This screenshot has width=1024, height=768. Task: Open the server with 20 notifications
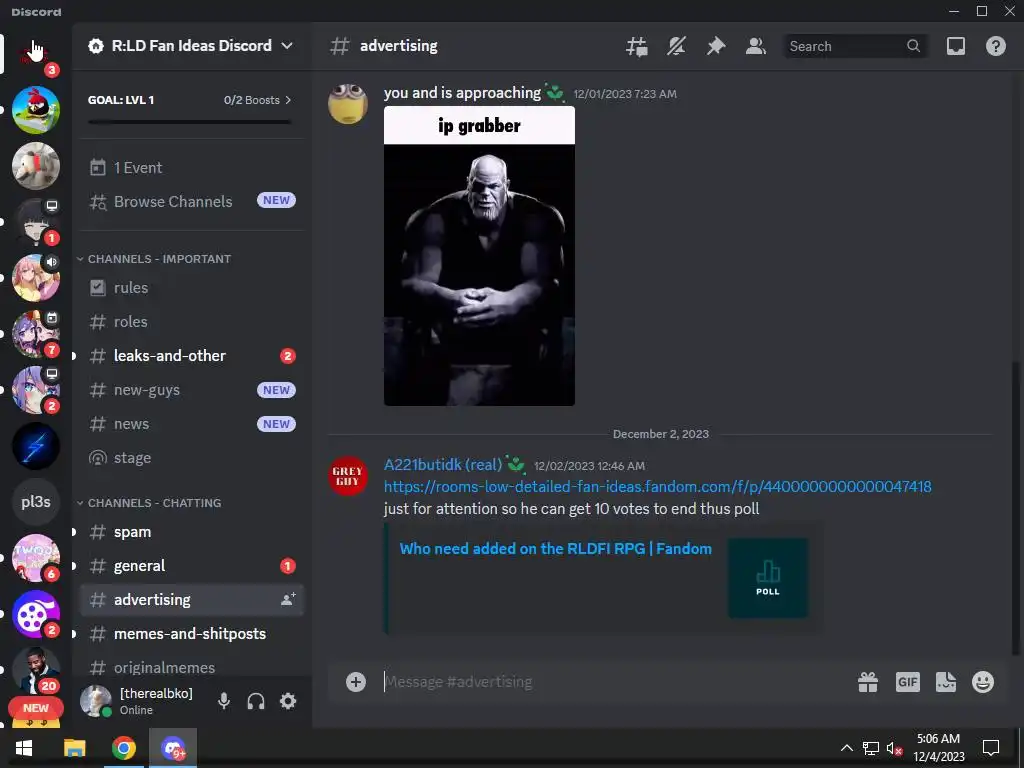(x=36, y=669)
